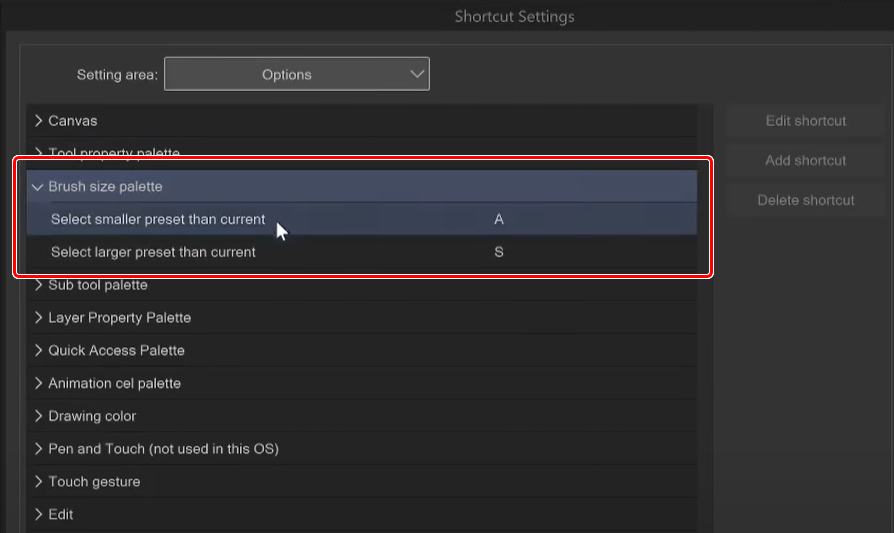Image resolution: width=894 pixels, height=533 pixels.
Task: Expand the Pen and Touch category
Action: 38,449
